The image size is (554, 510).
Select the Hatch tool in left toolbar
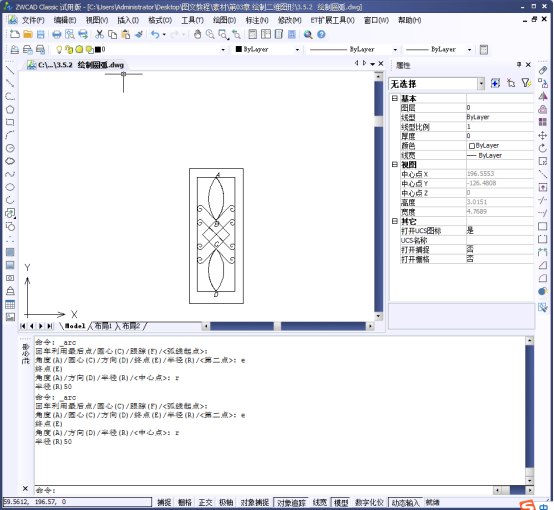(x=10, y=252)
